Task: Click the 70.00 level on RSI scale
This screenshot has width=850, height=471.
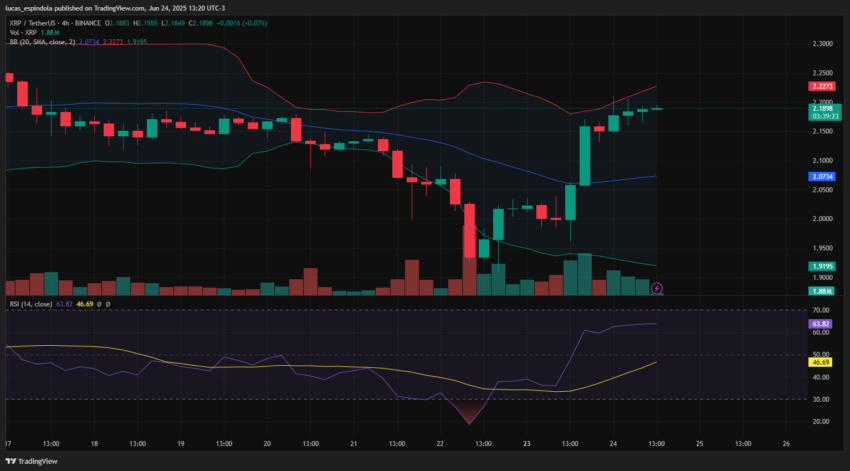Action: coord(821,311)
